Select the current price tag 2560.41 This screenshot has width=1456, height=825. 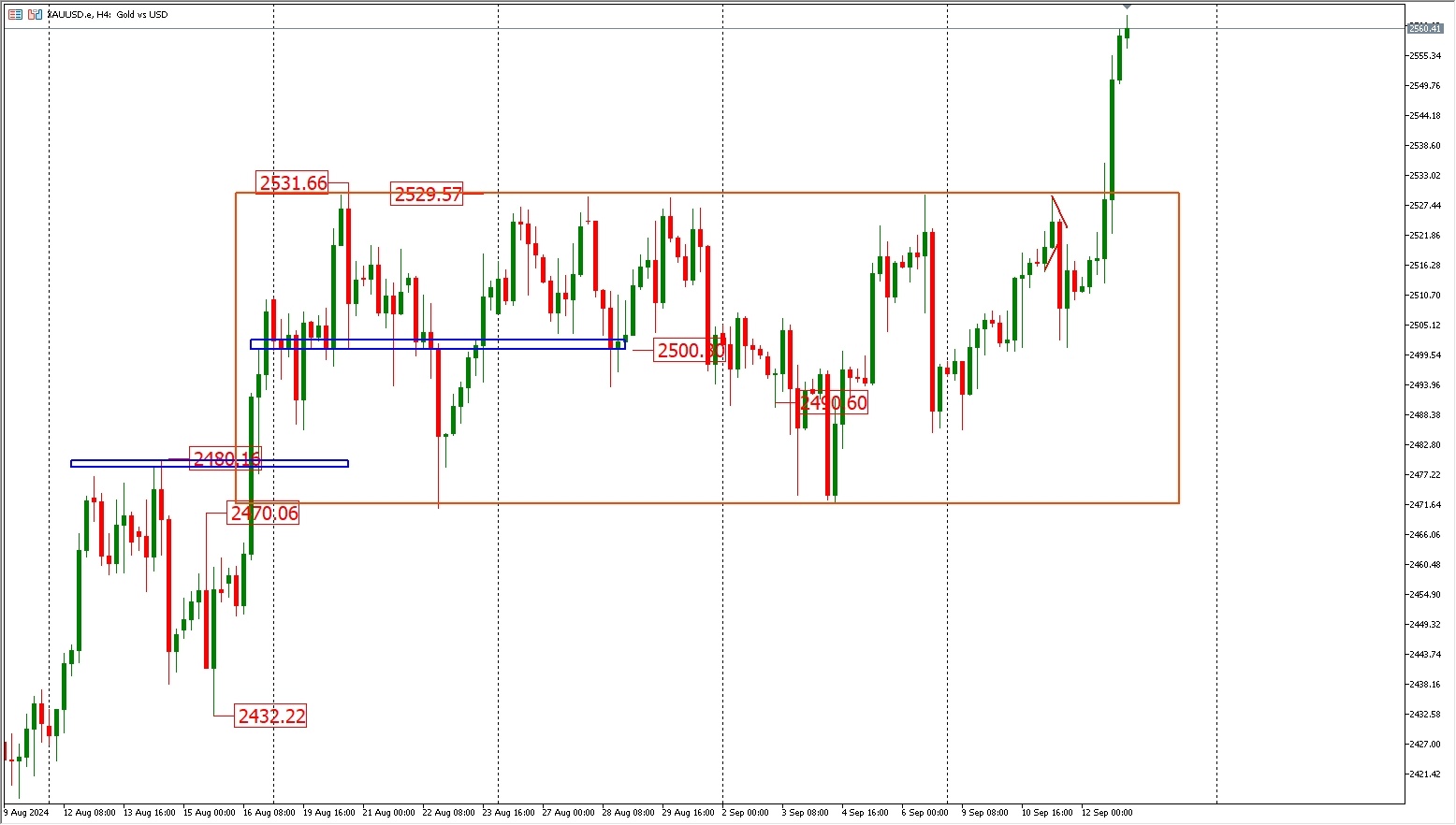coord(1425,28)
